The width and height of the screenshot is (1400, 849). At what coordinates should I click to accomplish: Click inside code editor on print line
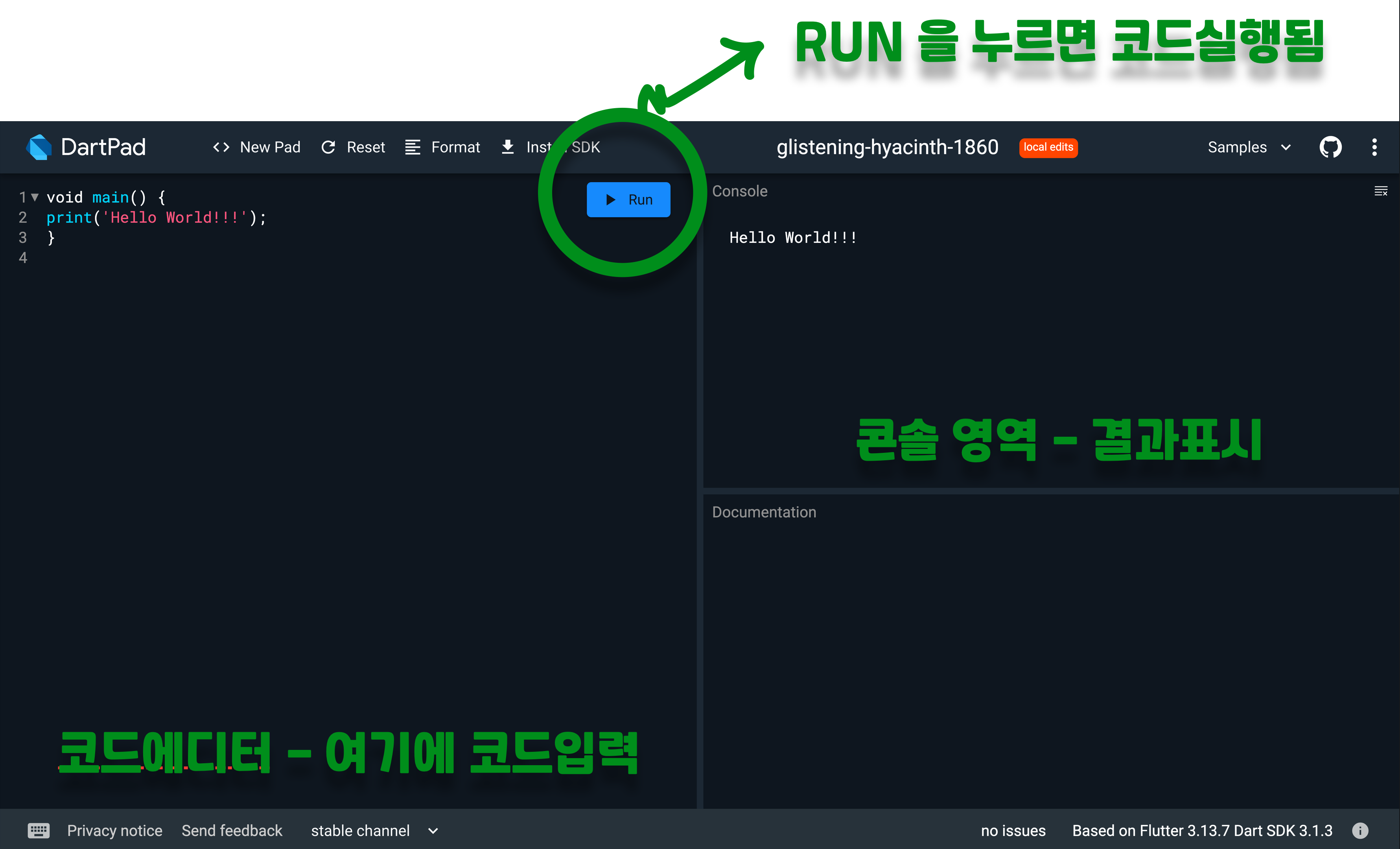156,218
